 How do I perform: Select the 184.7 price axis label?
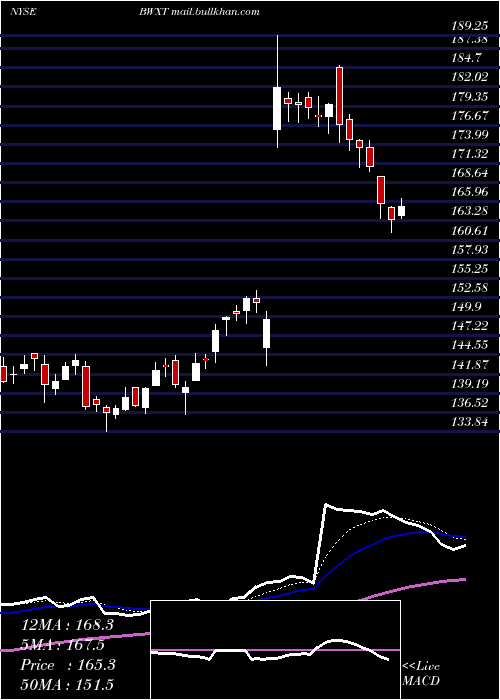[x=466, y=58]
